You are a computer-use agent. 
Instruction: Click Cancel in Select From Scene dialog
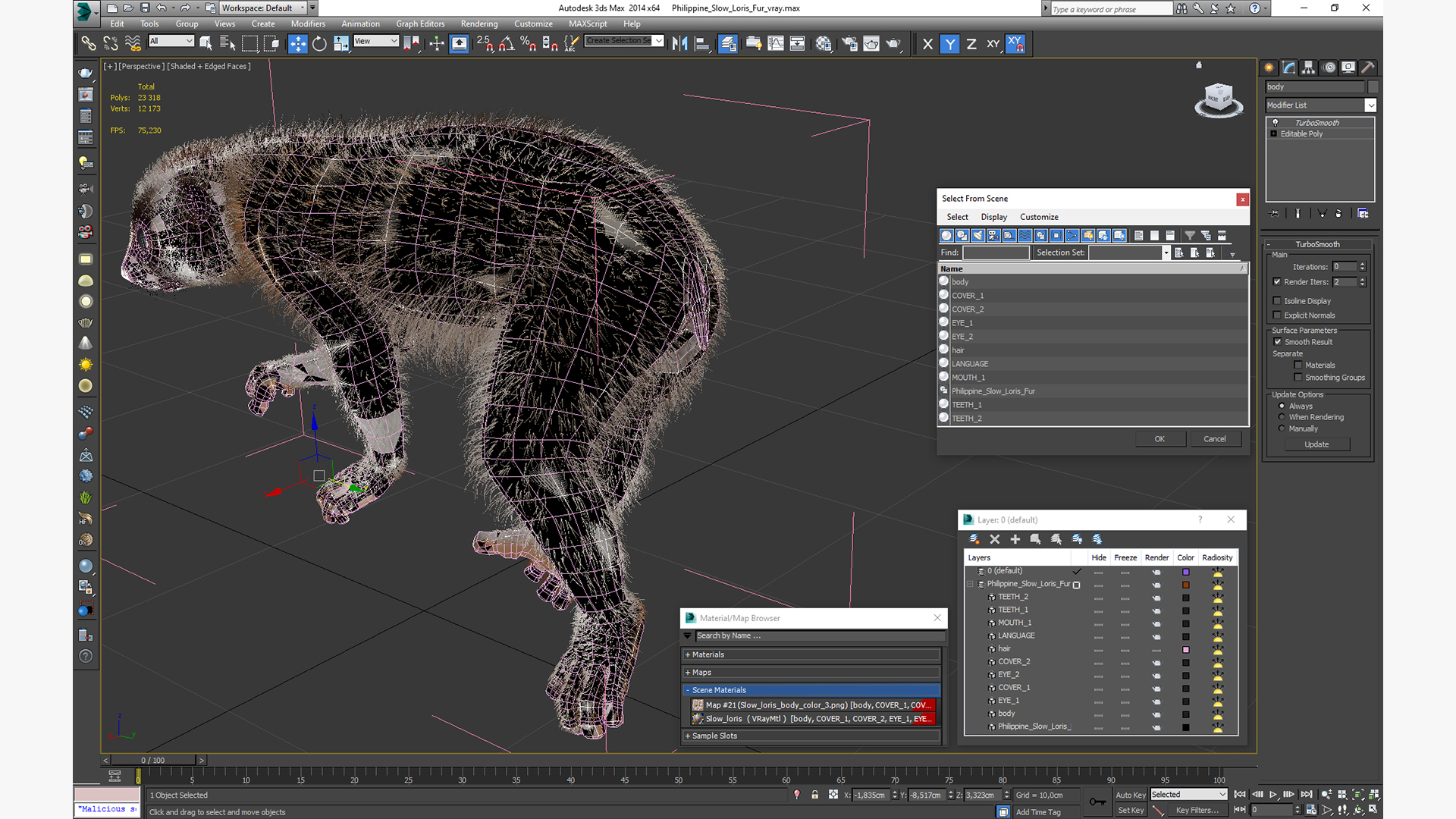coord(1215,439)
